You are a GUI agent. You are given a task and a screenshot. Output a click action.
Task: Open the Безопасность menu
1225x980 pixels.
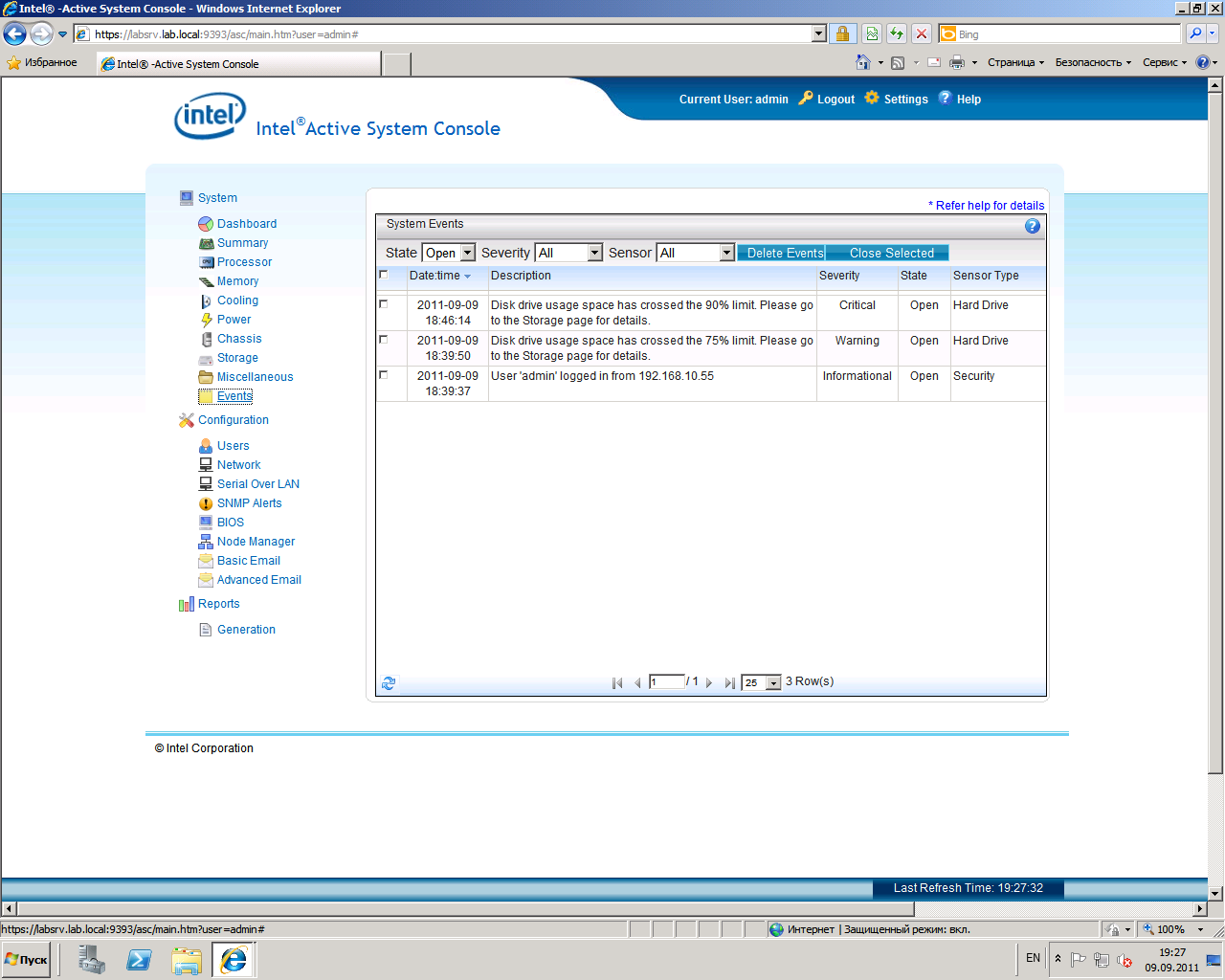coord(1092,62)
